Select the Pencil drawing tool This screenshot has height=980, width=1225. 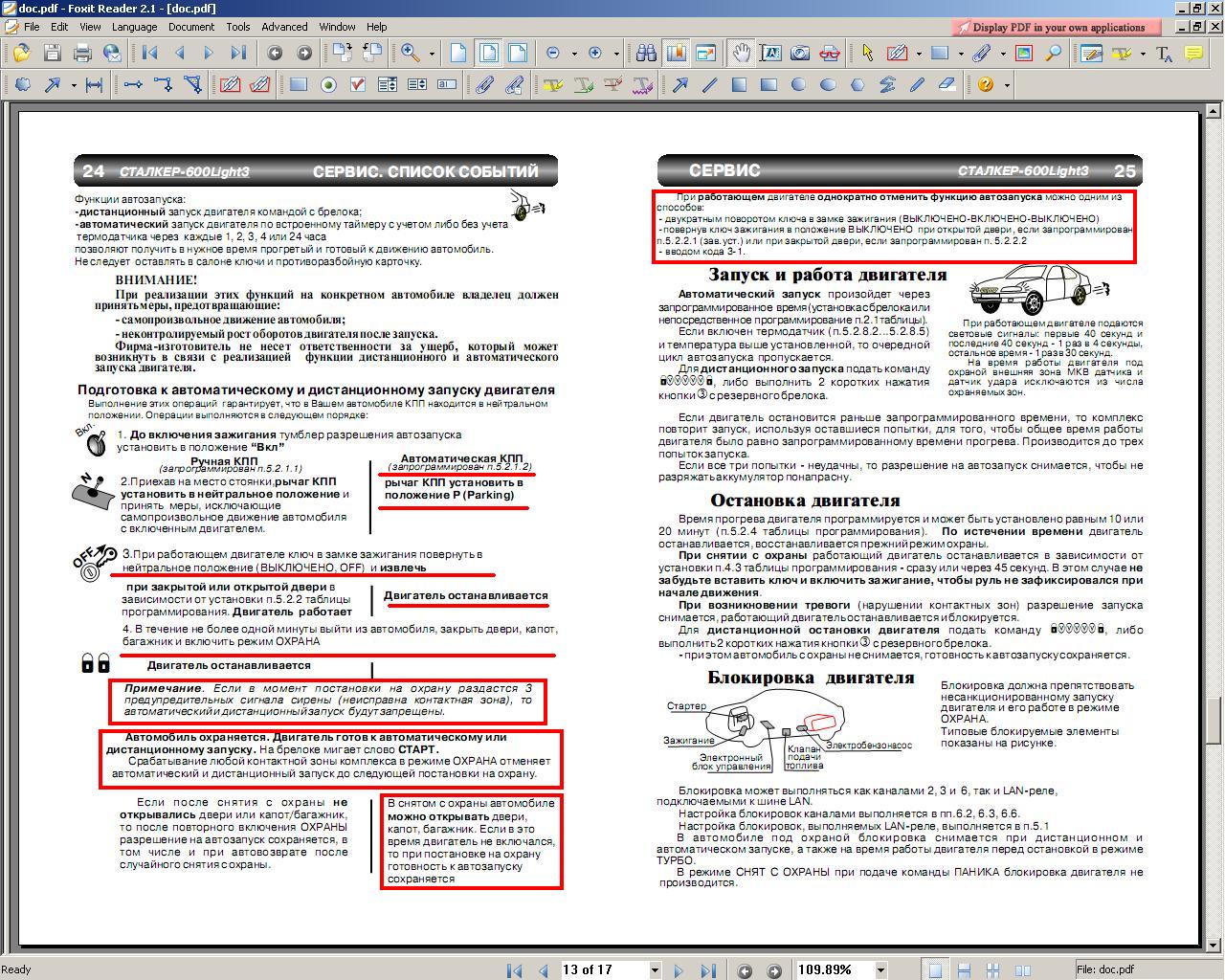[918, 85]
